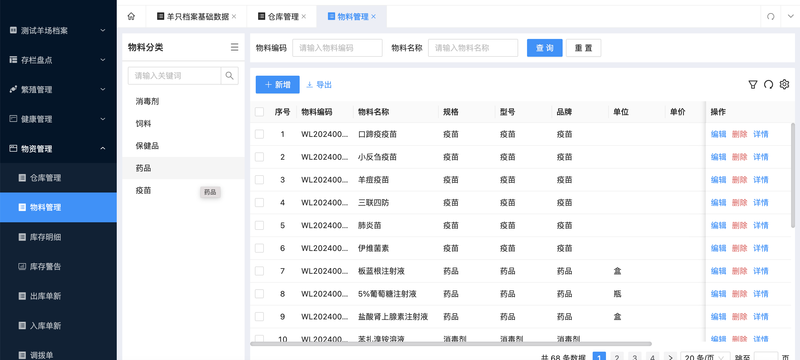The height and width of the screenshot is (360, 800).
Task: Check the row for 小反刍疫苗
Action: [259, 157]
